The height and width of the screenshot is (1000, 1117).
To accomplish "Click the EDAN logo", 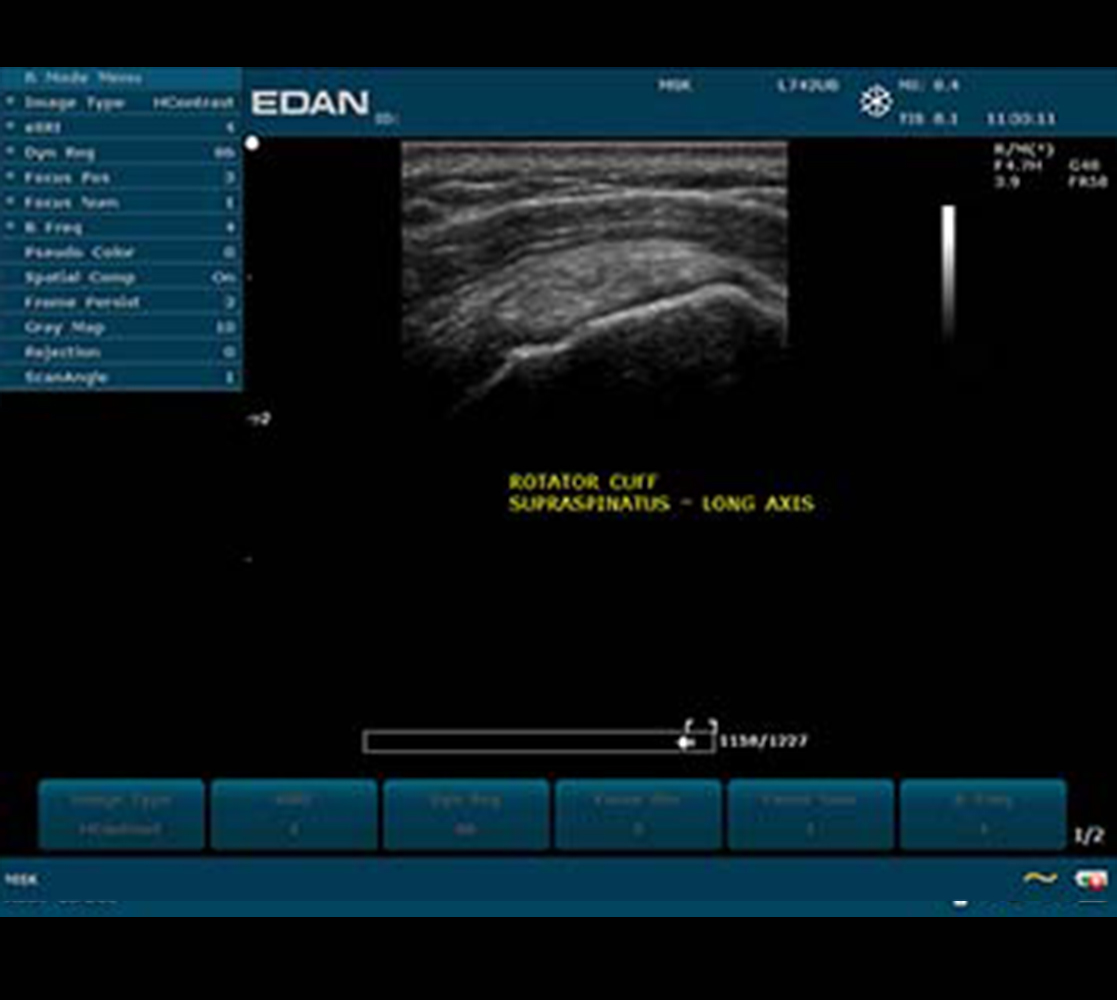I will coord(310,103).
